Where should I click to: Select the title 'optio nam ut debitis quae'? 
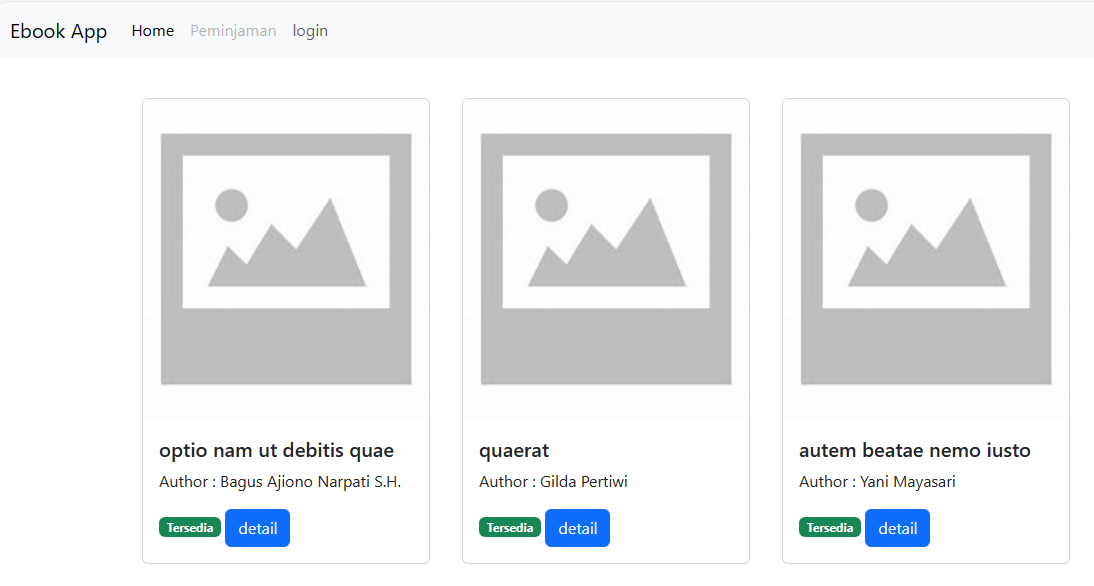pos(276,451)
